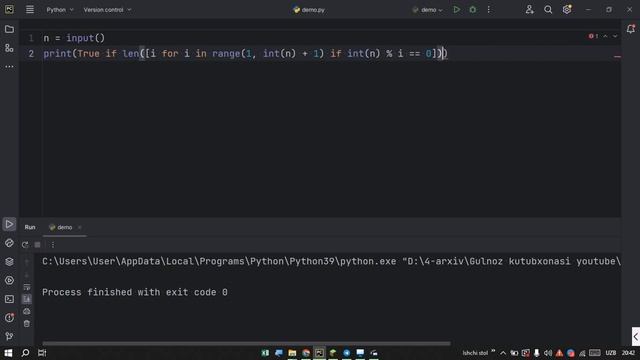Open the Terminal tool window
This screenshot has height=360, width=640.
coord(9,299)
